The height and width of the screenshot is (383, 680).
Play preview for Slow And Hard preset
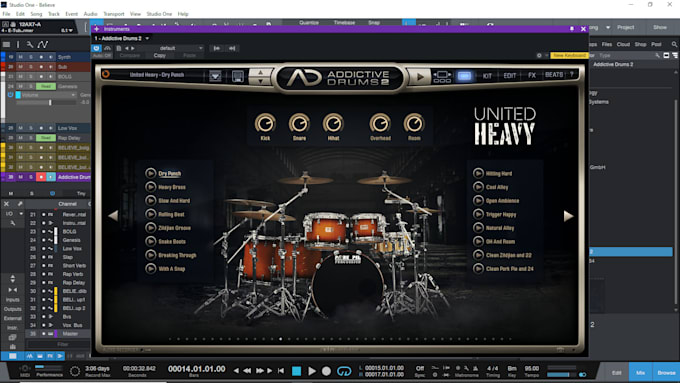[x=150, y=200]
